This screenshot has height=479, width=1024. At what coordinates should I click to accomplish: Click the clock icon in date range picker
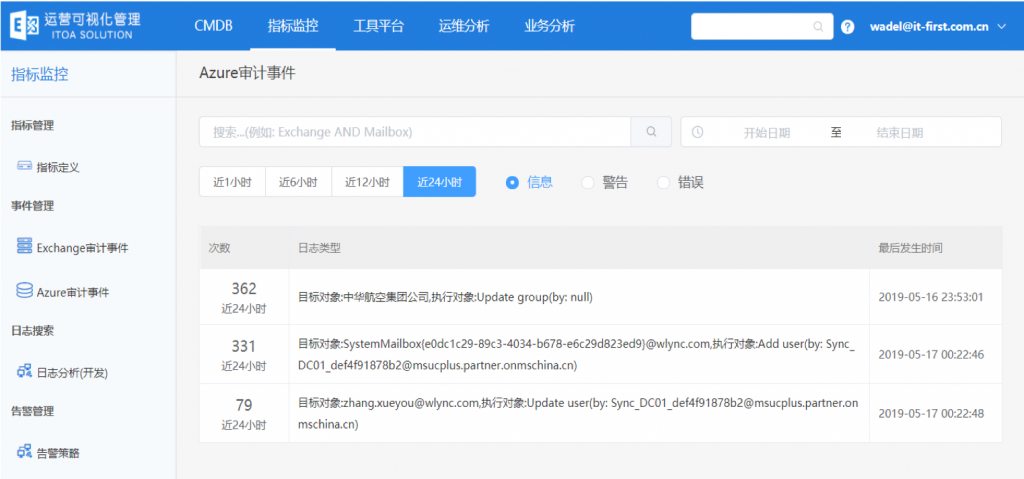click(697, 132)
